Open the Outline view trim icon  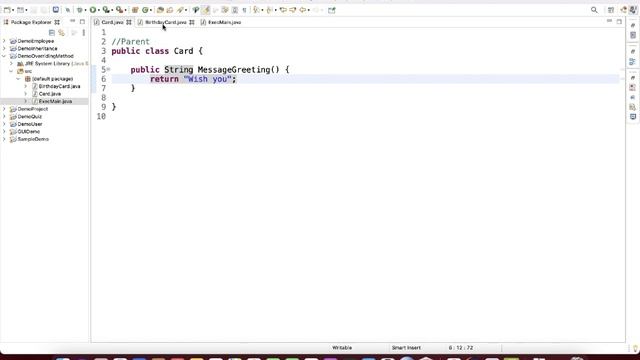pos(633,62)
